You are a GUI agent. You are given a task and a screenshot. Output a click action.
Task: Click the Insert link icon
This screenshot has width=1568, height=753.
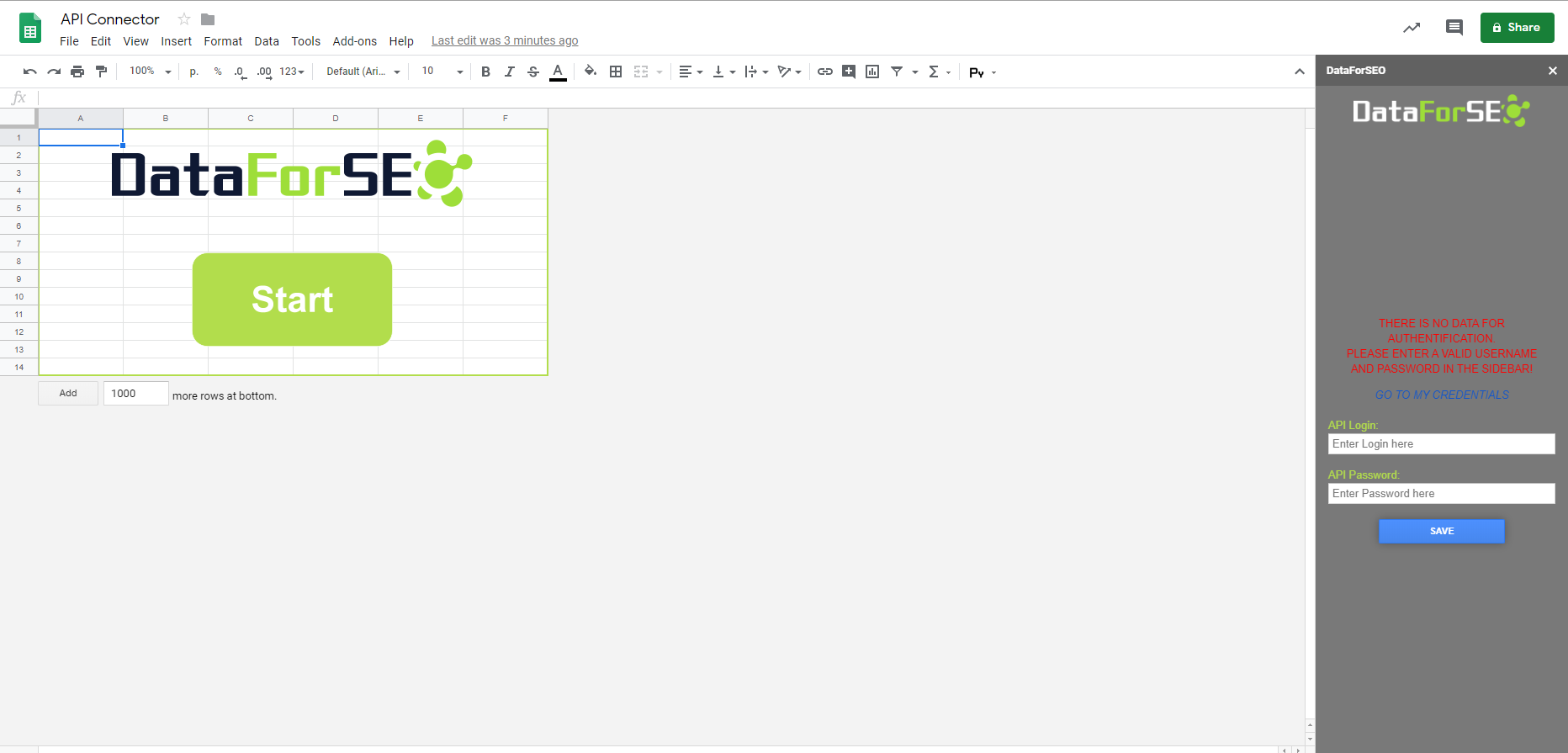(825, 72)
